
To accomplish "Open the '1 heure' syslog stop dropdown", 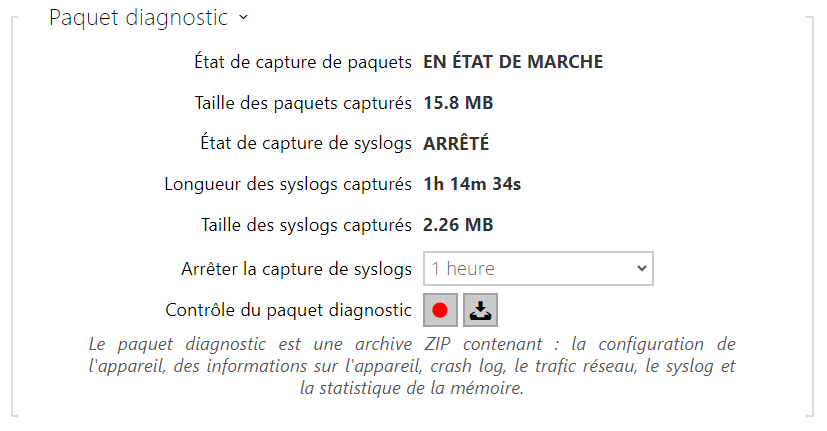I will (538, 269).
